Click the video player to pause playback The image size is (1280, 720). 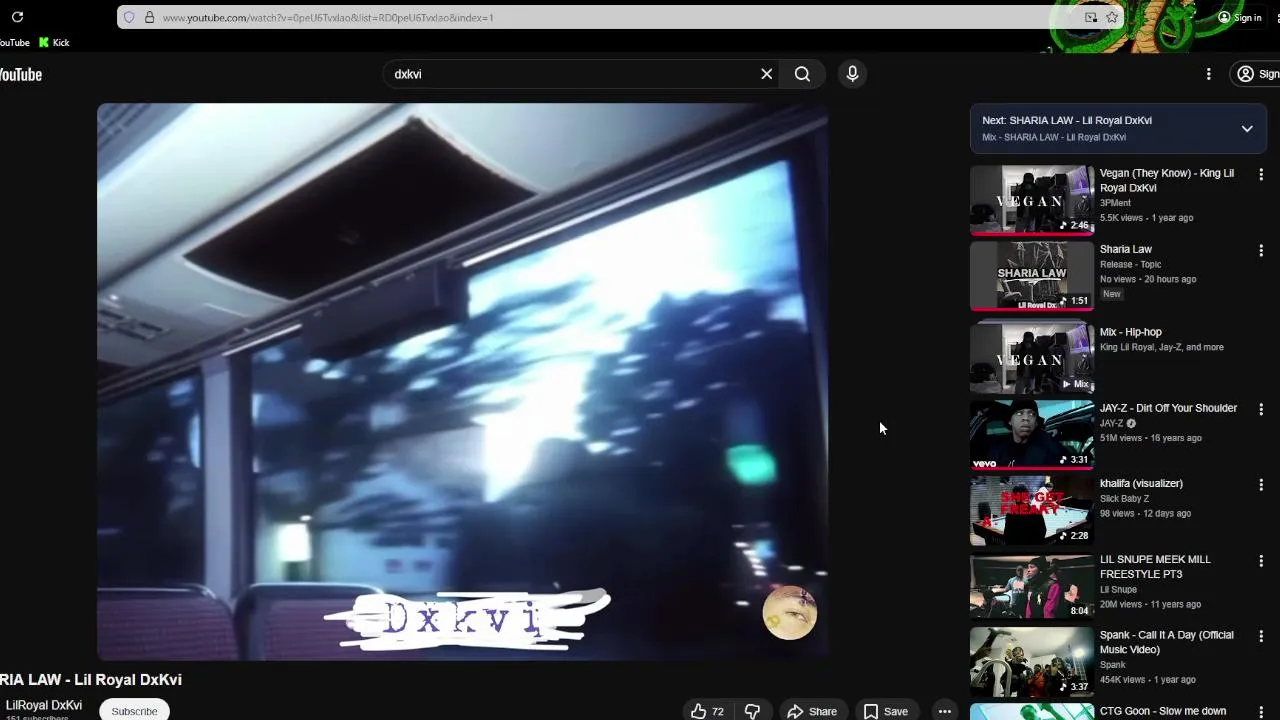(x=462, y=381)
